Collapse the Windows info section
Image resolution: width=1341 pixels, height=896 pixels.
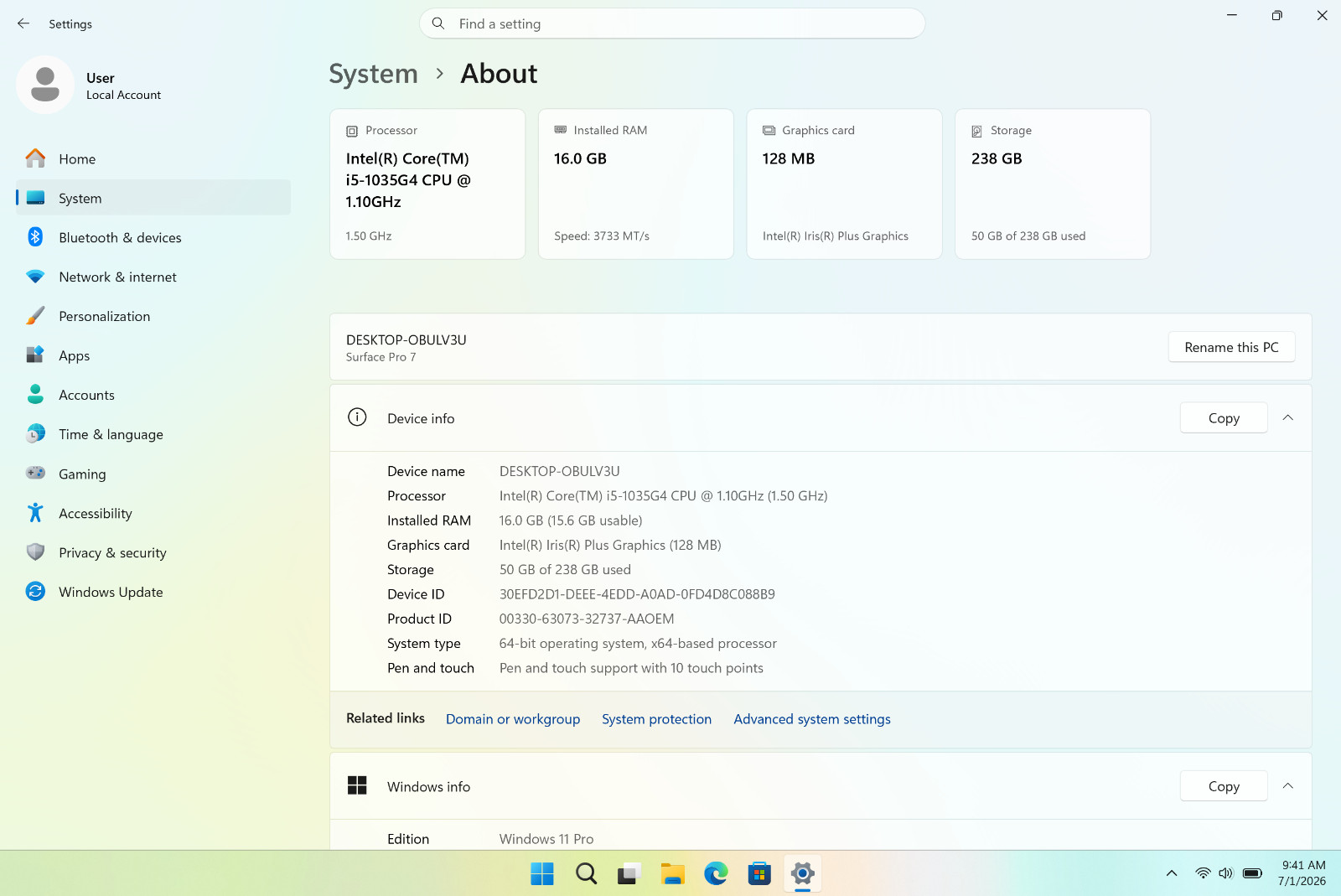(x=1288, y=785)
